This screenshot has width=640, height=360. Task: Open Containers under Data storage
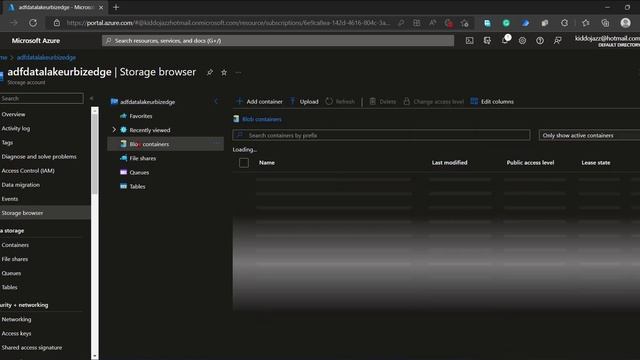[15, 245]
